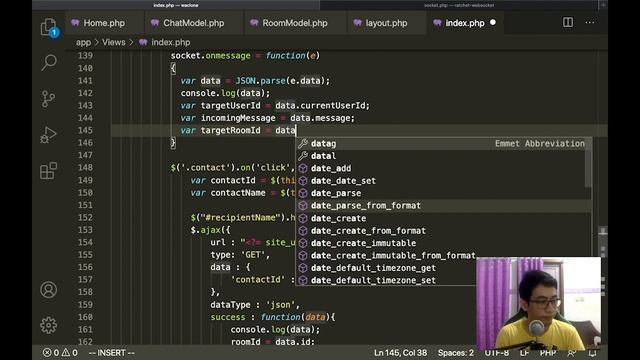The image size is (640, 360).
Task: Change the PHP language mode
Action: pyautogui.click(x=548, y=353)
